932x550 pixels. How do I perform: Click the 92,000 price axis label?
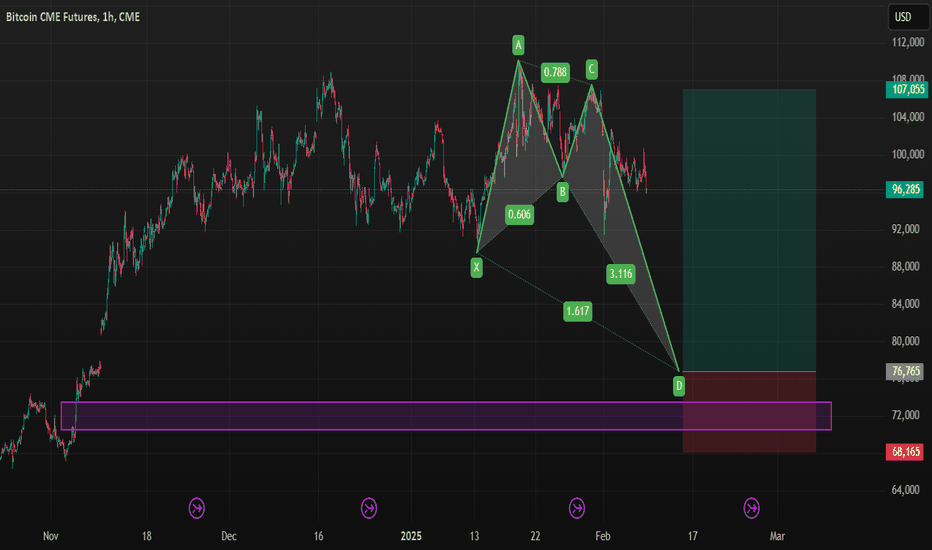[x=905, y=230]
